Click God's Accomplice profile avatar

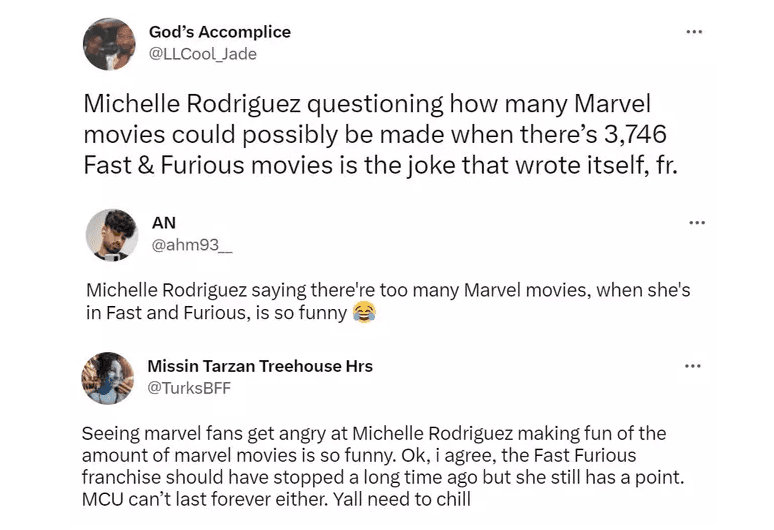pos(109,44)
